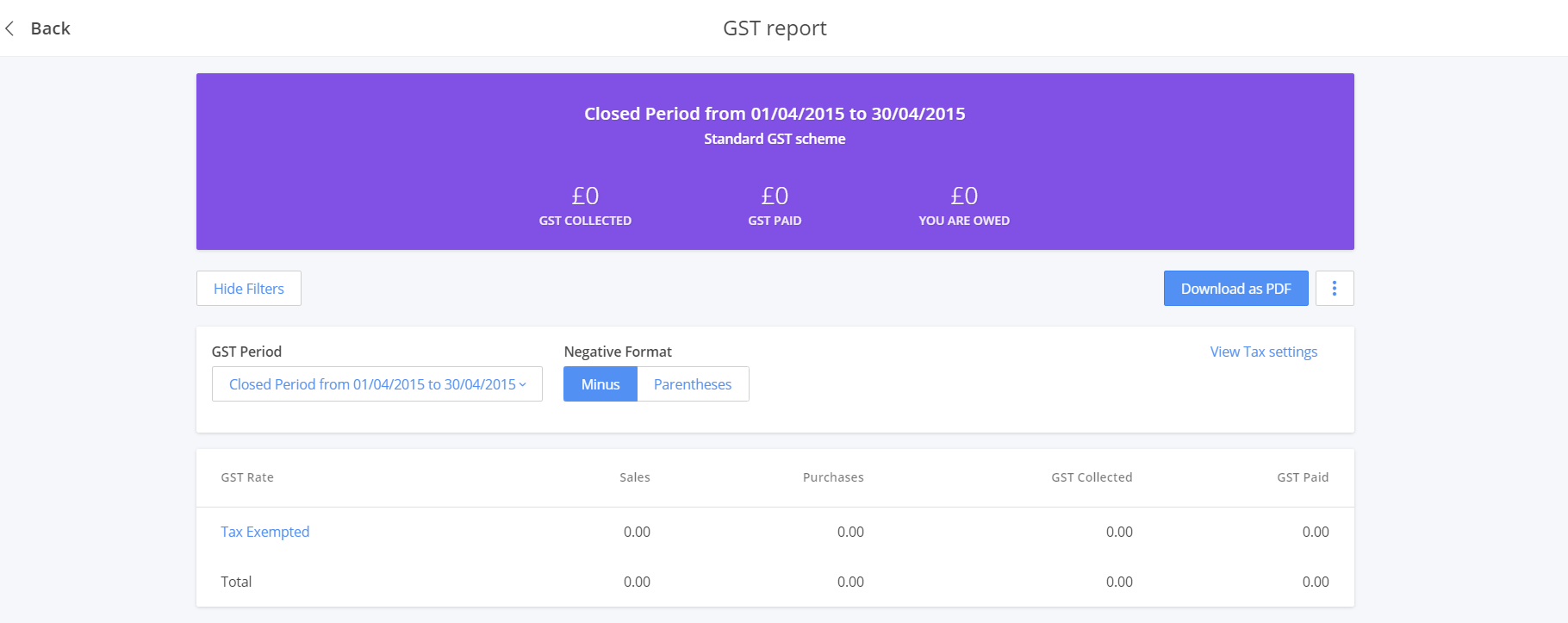Click the £0 GST PAID summary figure

[x=775, y=196]
